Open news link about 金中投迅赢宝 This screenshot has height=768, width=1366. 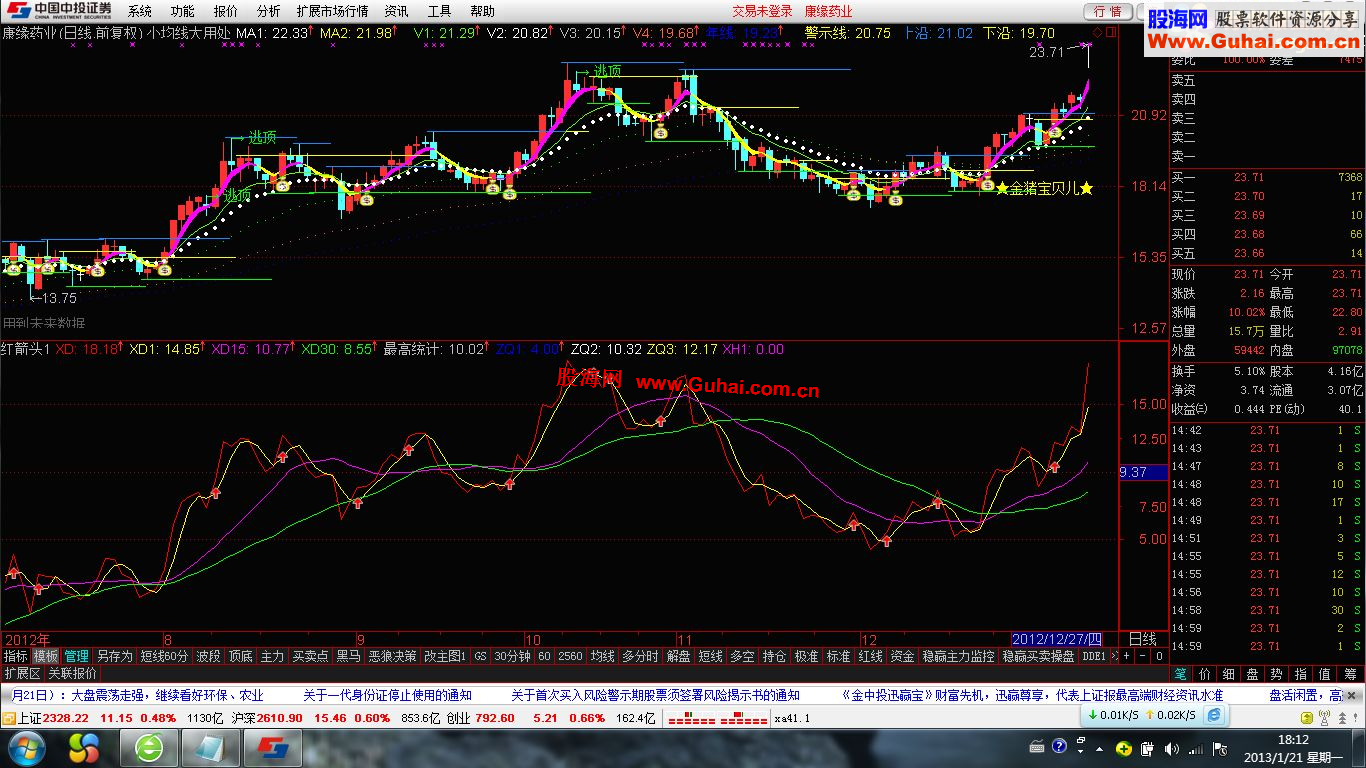pyautogui.click(x=1032, y=695)
